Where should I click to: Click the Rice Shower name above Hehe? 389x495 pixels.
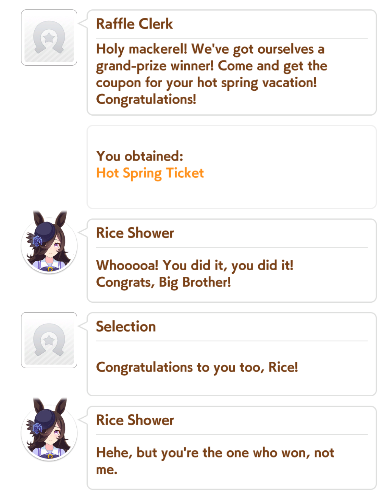135,420
